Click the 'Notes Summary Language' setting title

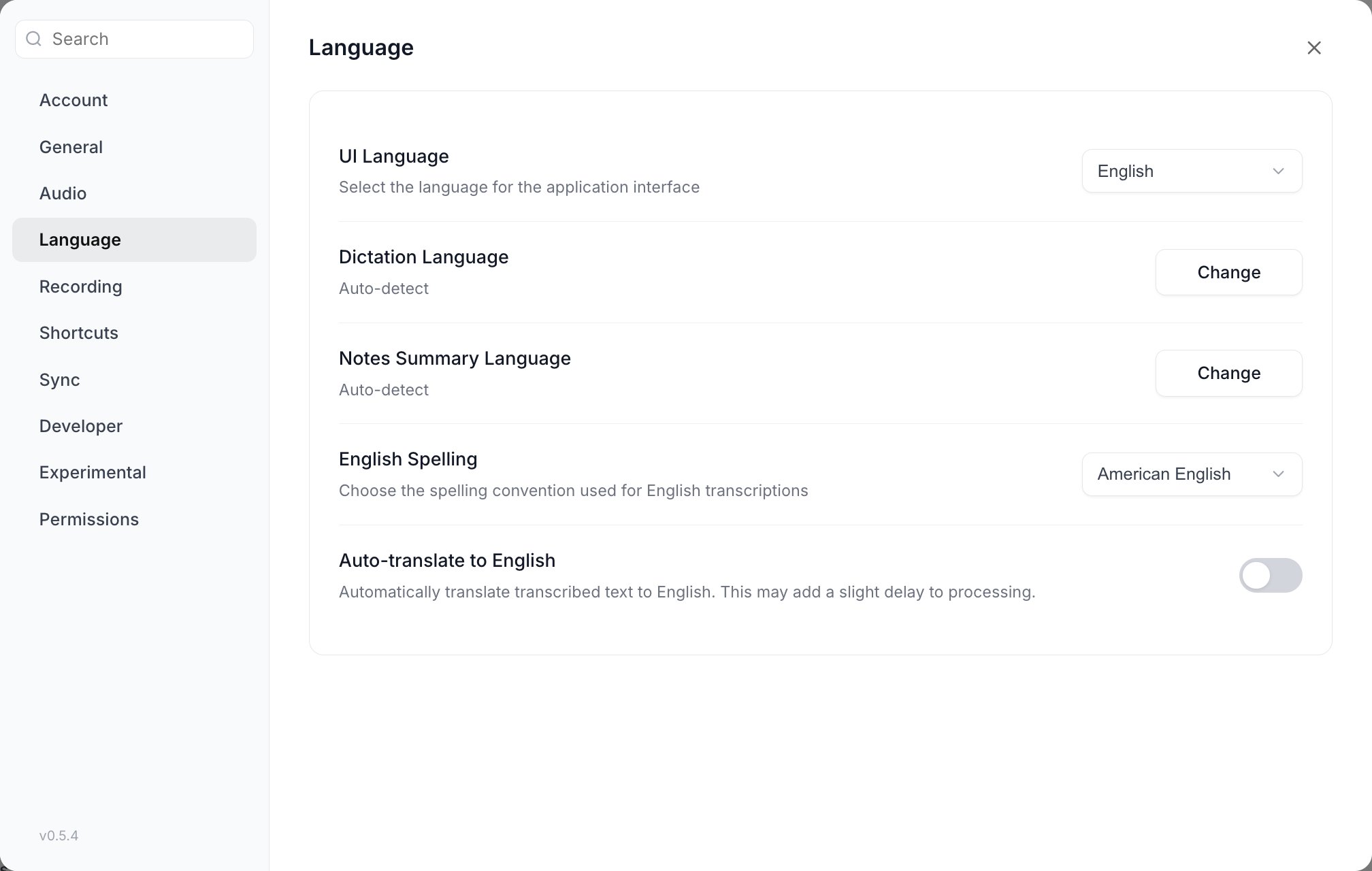pos(455,359)
